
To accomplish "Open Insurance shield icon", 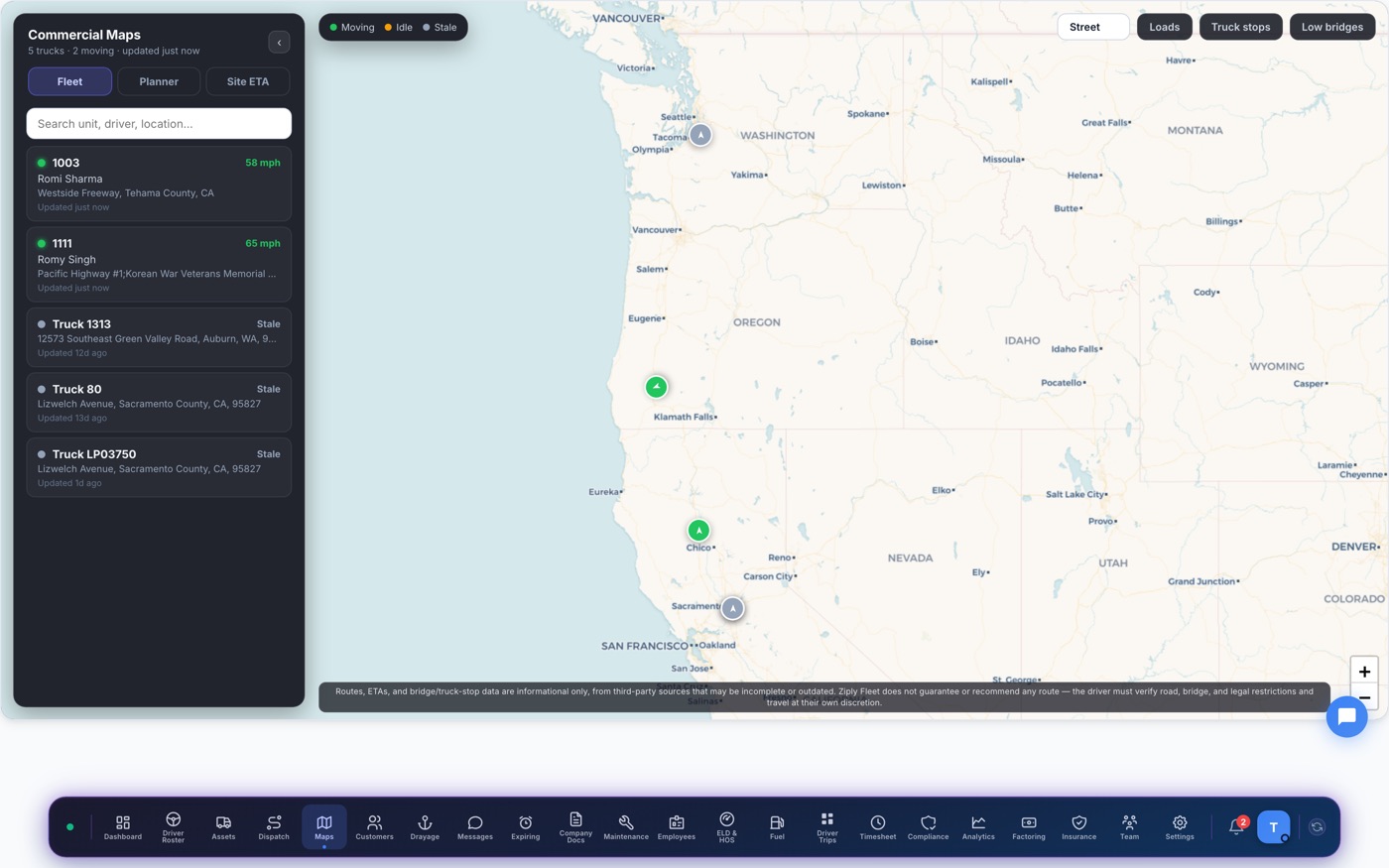I will [x=1079, y=827].
